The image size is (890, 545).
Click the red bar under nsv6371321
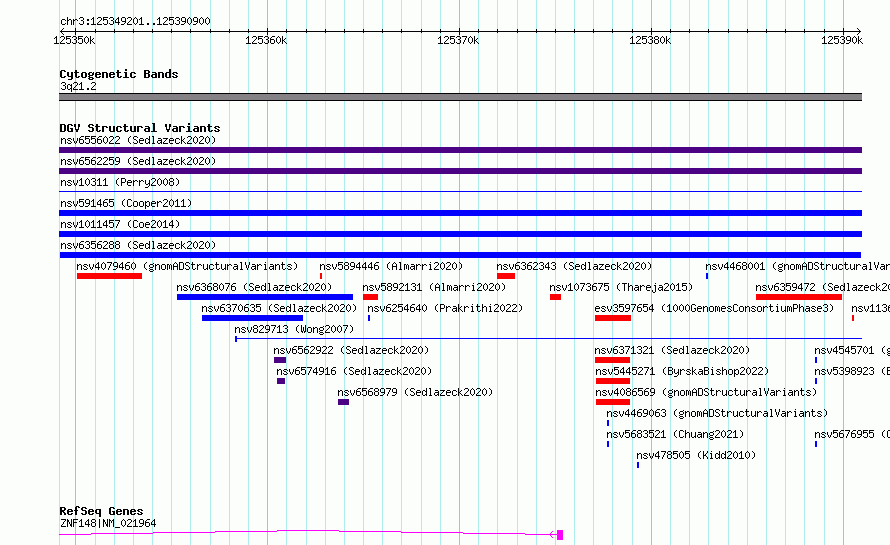pos(612,360)
